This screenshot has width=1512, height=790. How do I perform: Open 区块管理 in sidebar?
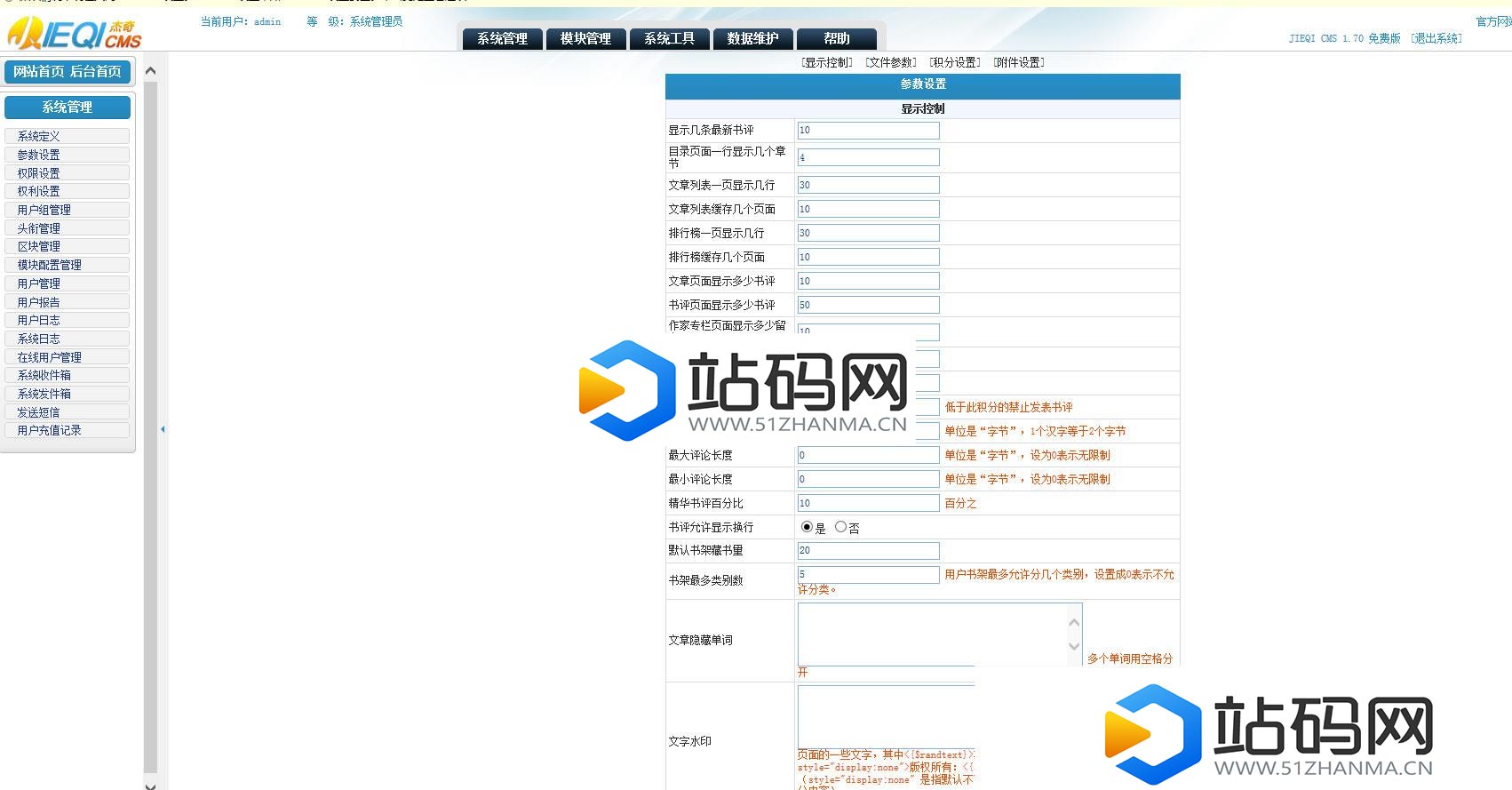(68, 246)
